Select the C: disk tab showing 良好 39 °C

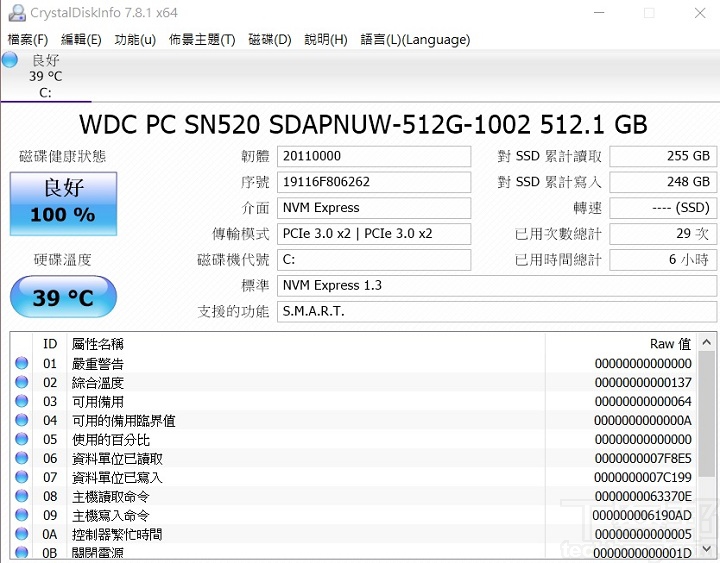point(46,76)
